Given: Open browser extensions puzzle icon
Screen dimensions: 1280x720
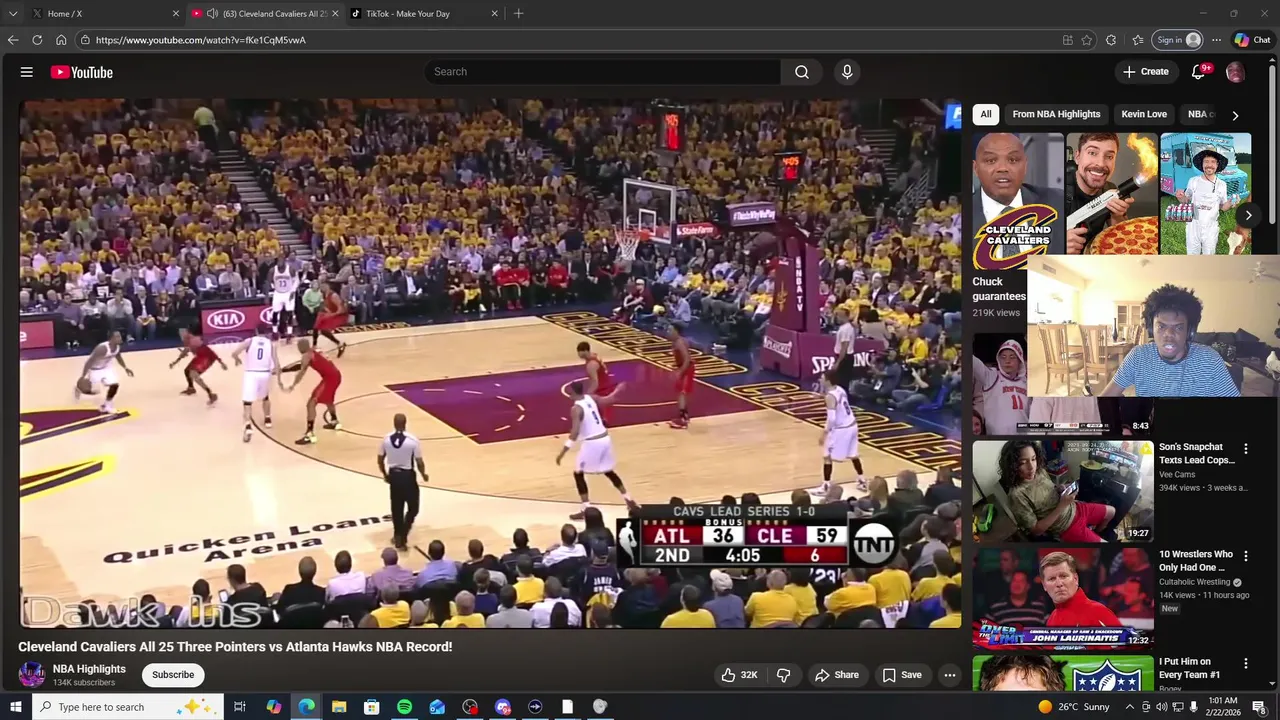Looking at the screenshot, I should click(1111, 40).
